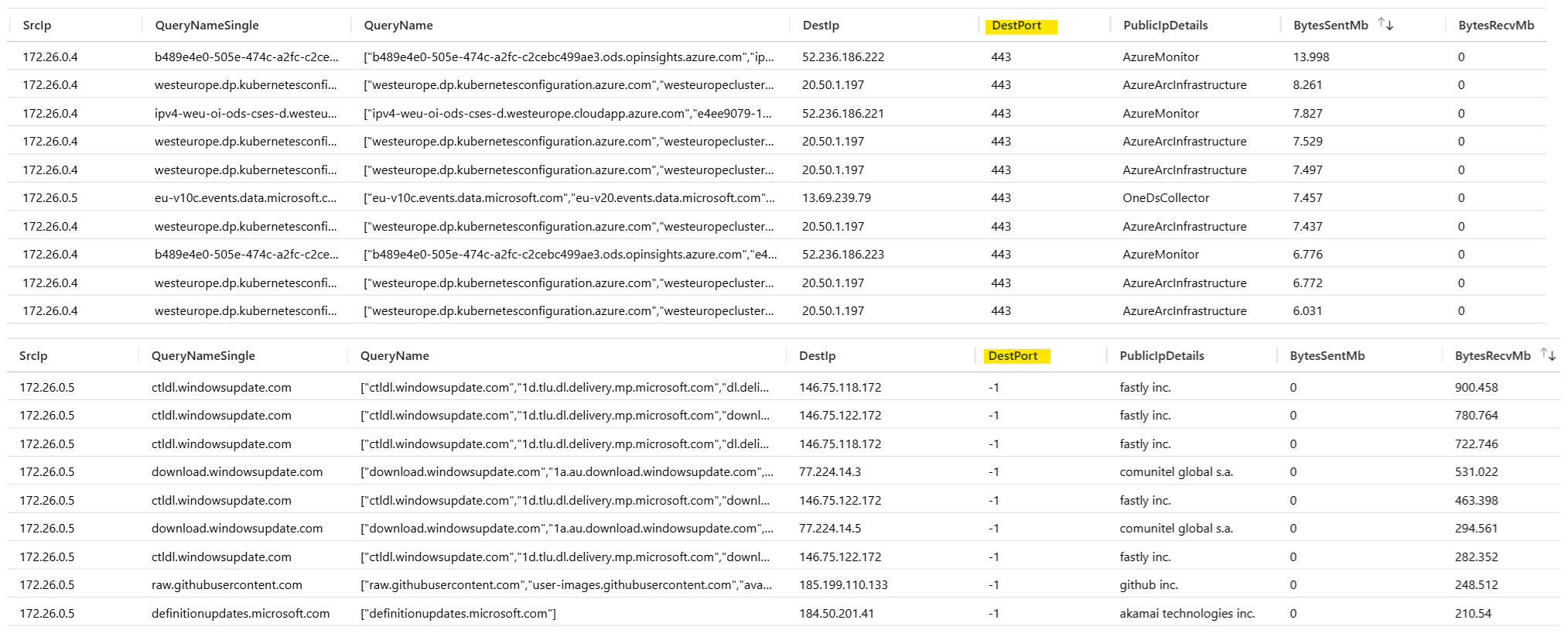Click highlighted DestPort header in the upper table

click(1016, 26)
